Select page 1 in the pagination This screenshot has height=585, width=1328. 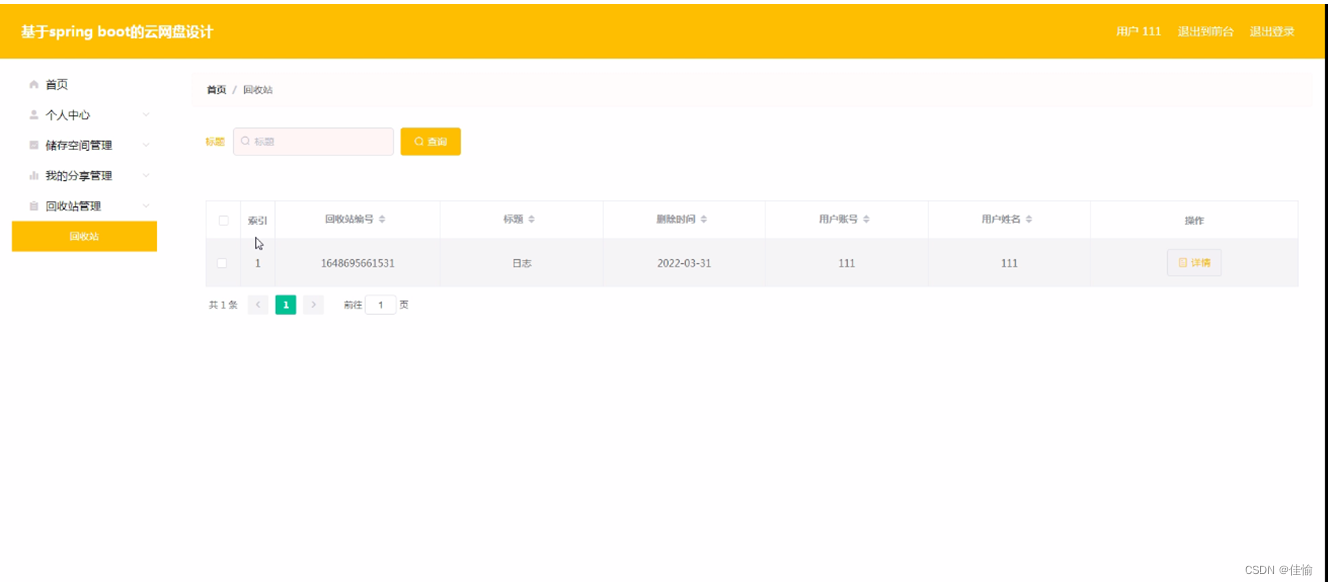[286, 305]
